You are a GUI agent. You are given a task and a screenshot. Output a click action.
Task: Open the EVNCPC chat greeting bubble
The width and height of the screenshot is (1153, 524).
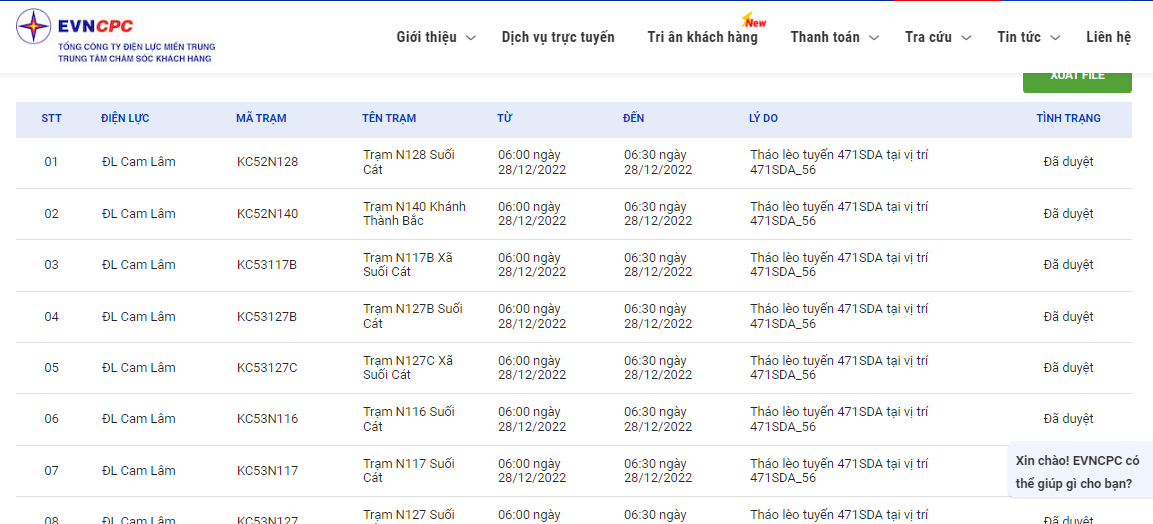(1078, 472)
